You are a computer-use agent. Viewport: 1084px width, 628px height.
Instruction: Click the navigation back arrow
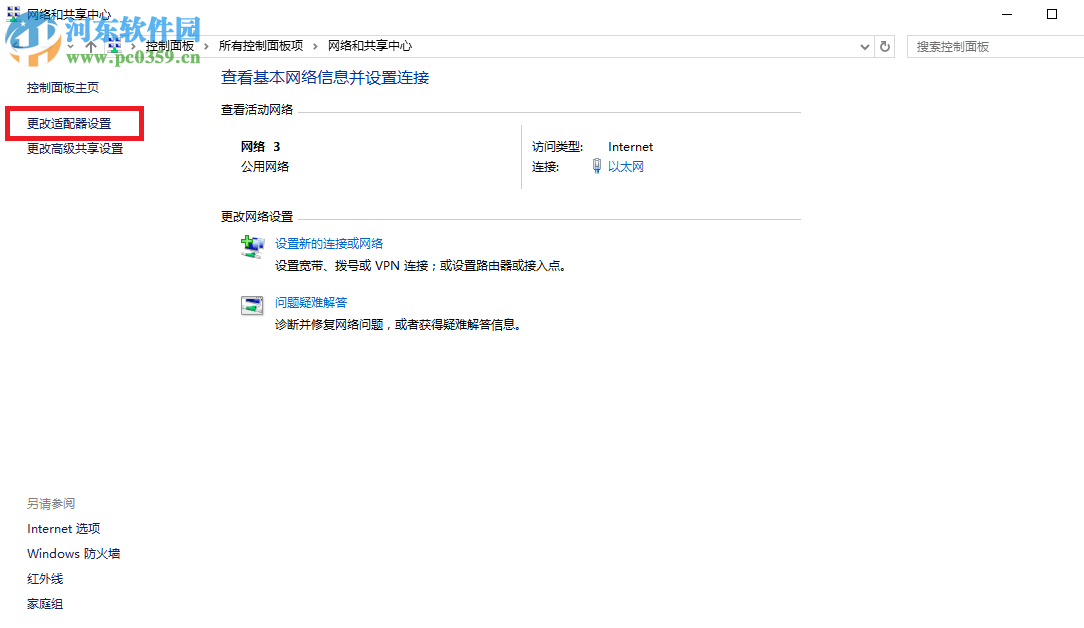13,45
